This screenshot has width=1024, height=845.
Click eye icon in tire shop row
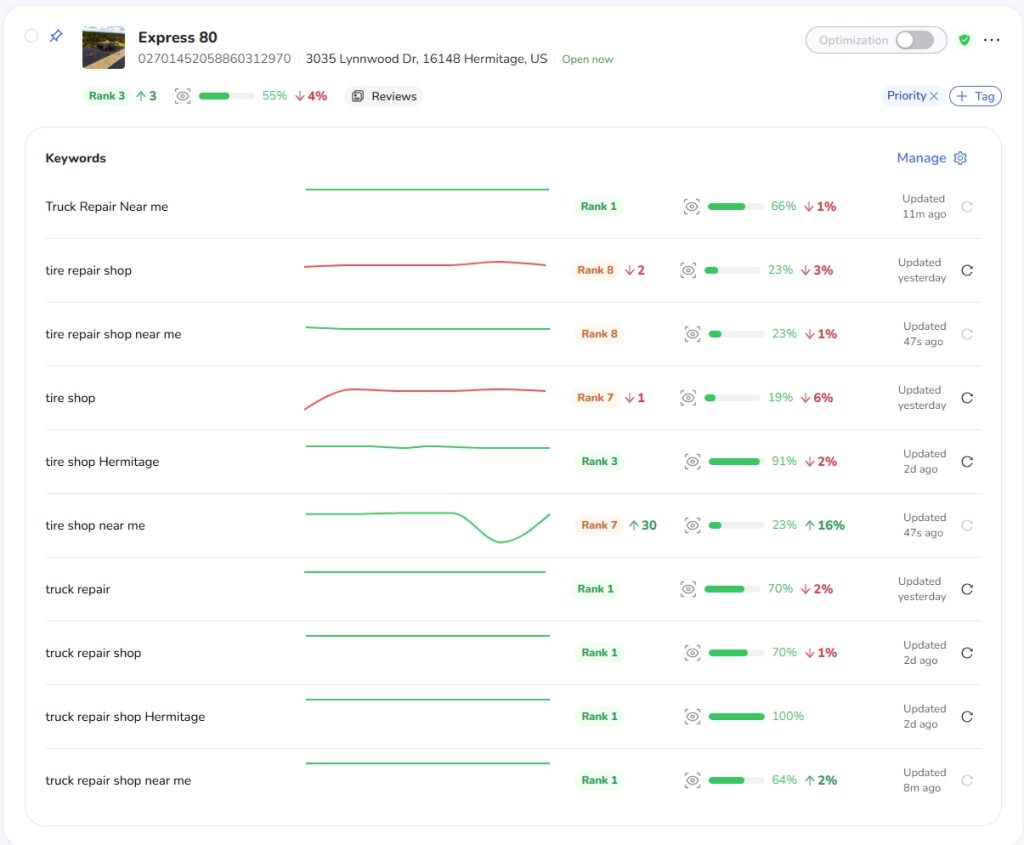pos(688,398)
